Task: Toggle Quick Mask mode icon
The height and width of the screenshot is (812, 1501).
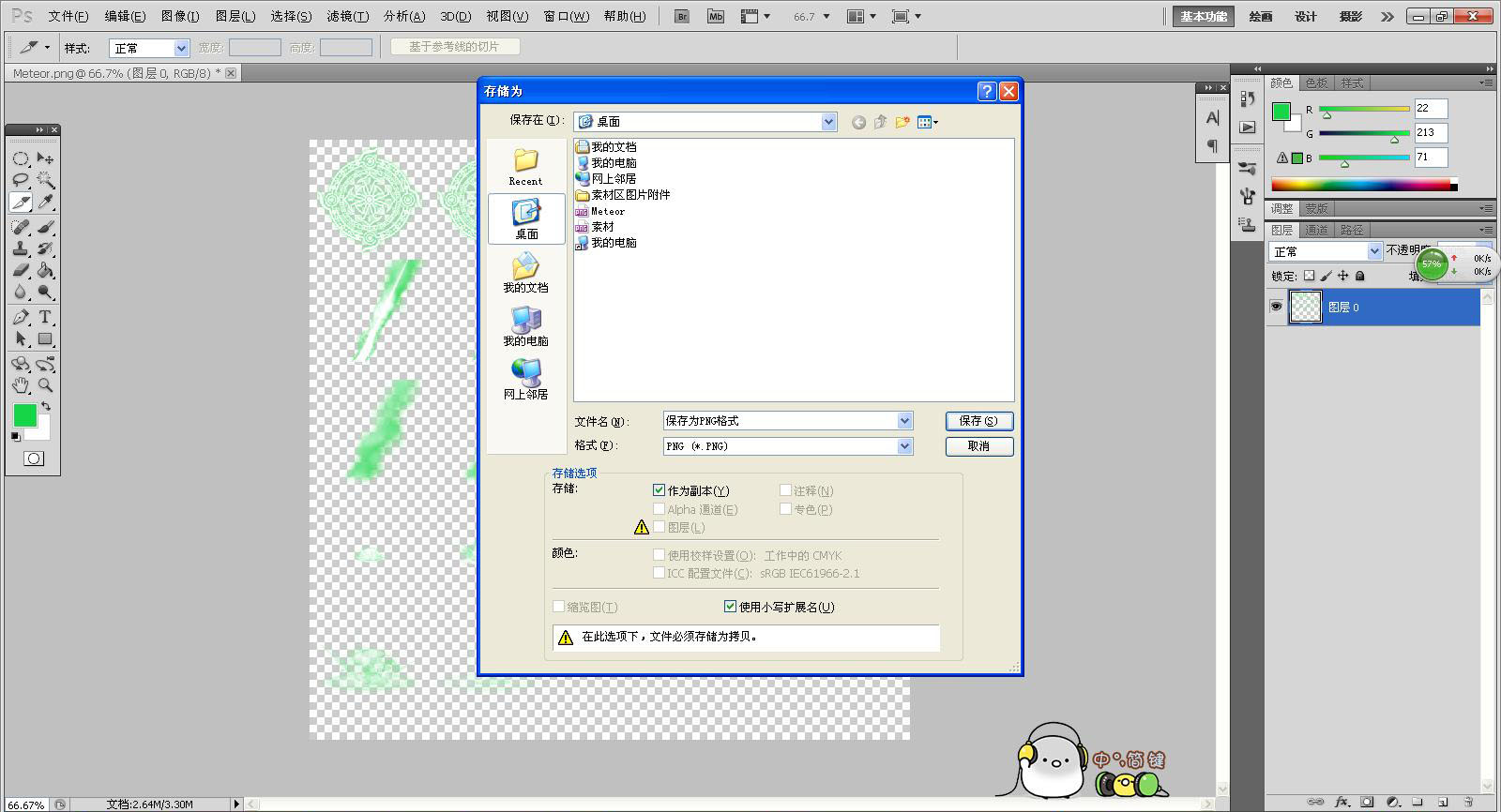Action: point(34,459)
